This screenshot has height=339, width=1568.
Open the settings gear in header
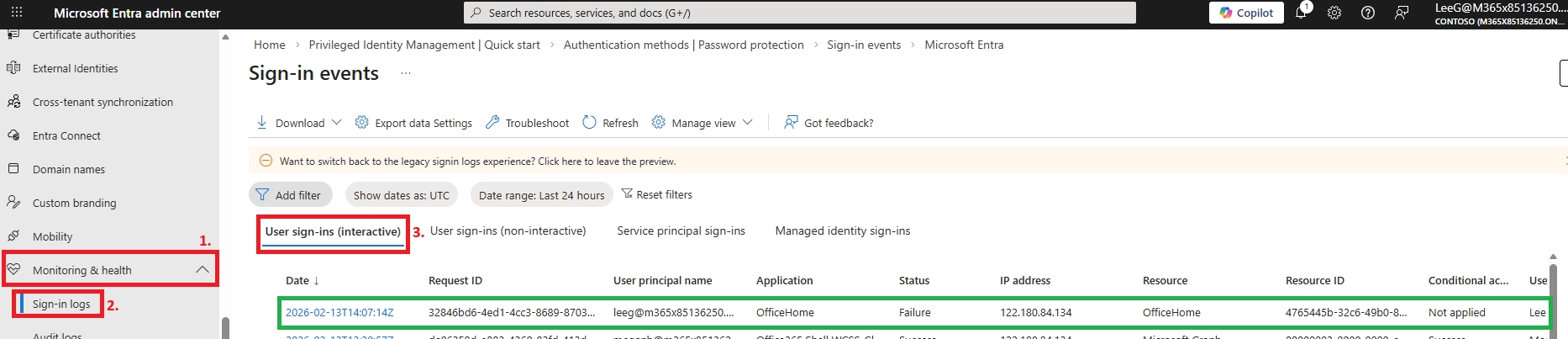coord(1334,13)
